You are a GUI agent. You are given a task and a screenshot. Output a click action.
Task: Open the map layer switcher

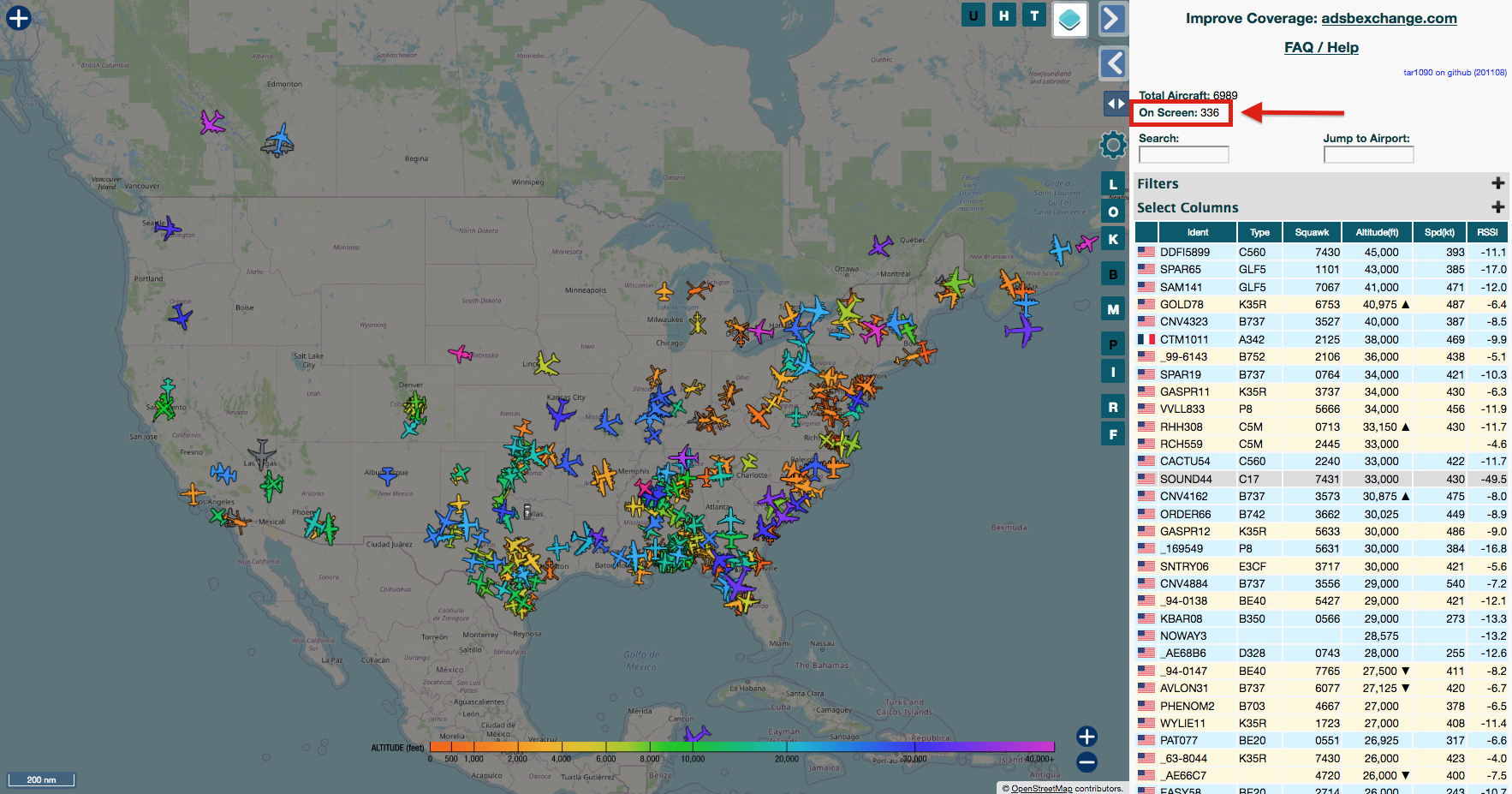point(1069,19)
